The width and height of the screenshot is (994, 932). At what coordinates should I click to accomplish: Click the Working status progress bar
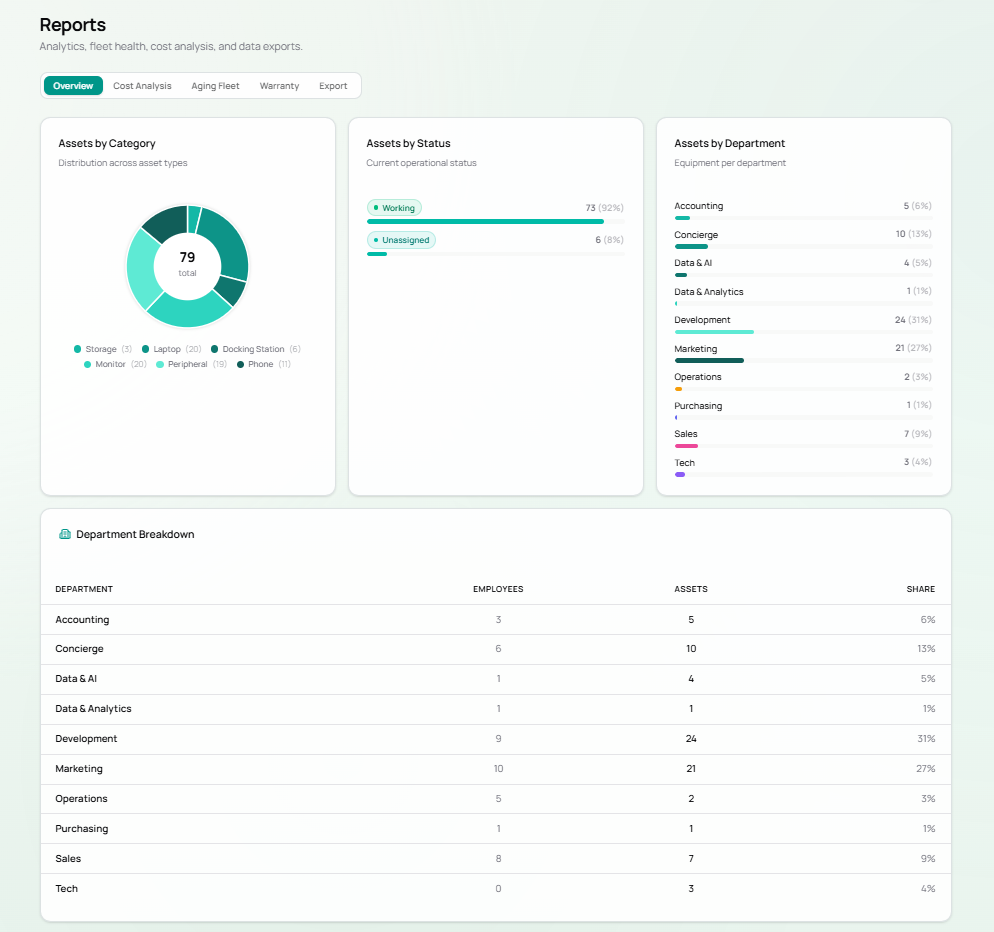point(496,221)
